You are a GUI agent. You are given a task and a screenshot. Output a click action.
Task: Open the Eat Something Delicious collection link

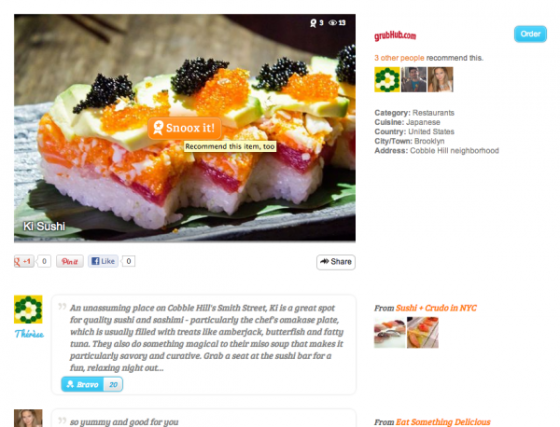point(443,422)
